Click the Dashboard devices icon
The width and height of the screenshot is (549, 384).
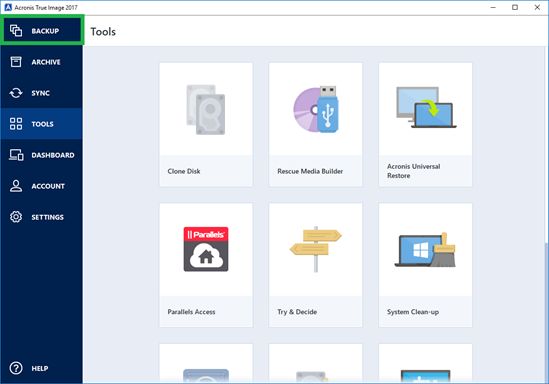click(16, 155)
